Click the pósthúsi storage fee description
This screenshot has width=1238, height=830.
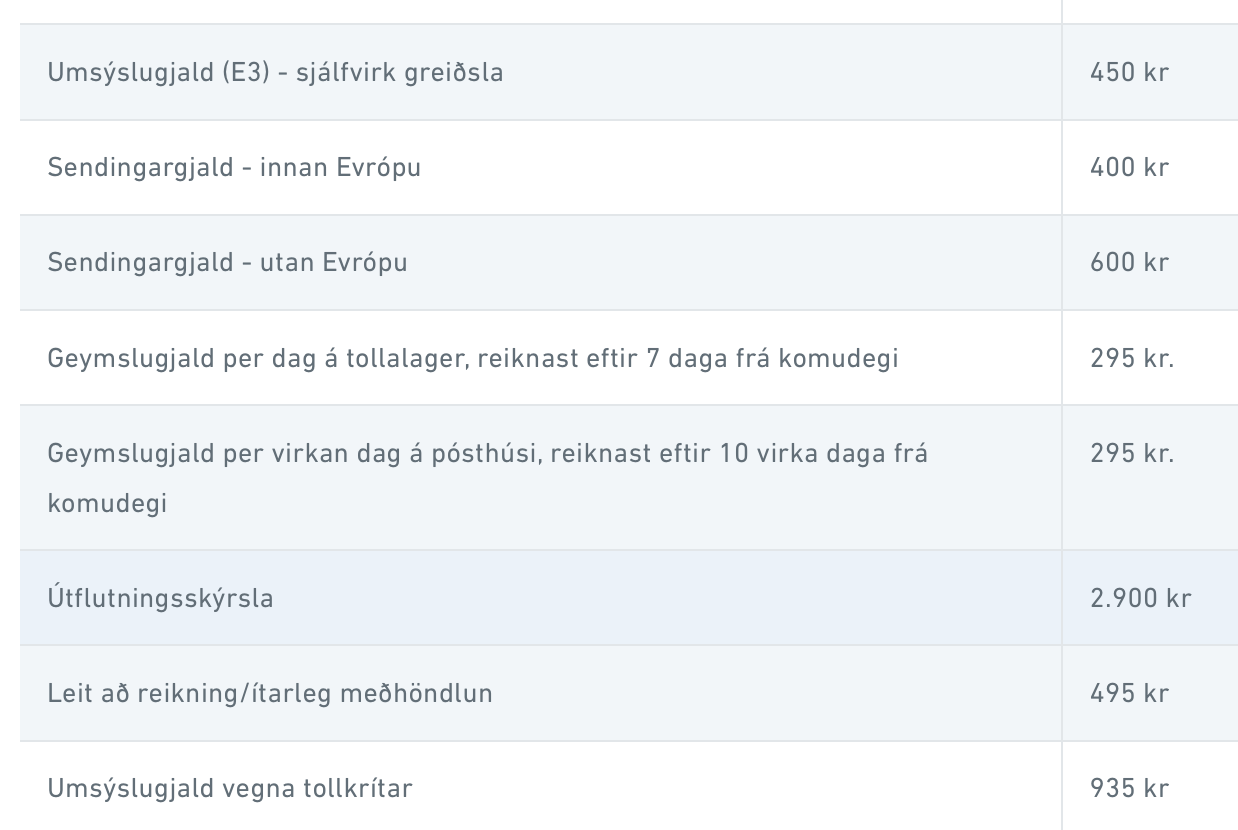click(487, 454)
